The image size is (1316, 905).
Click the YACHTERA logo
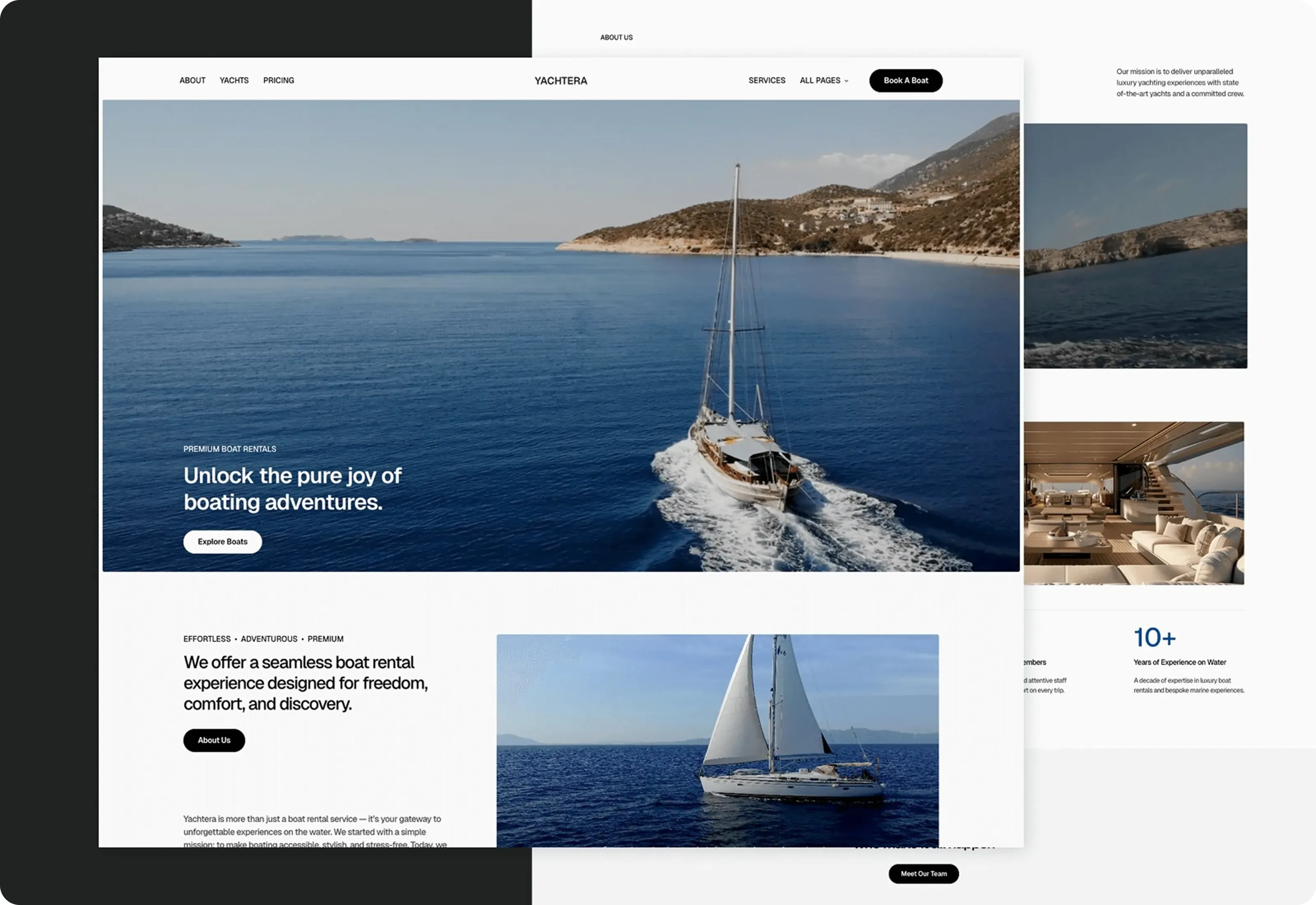point(561,81)
